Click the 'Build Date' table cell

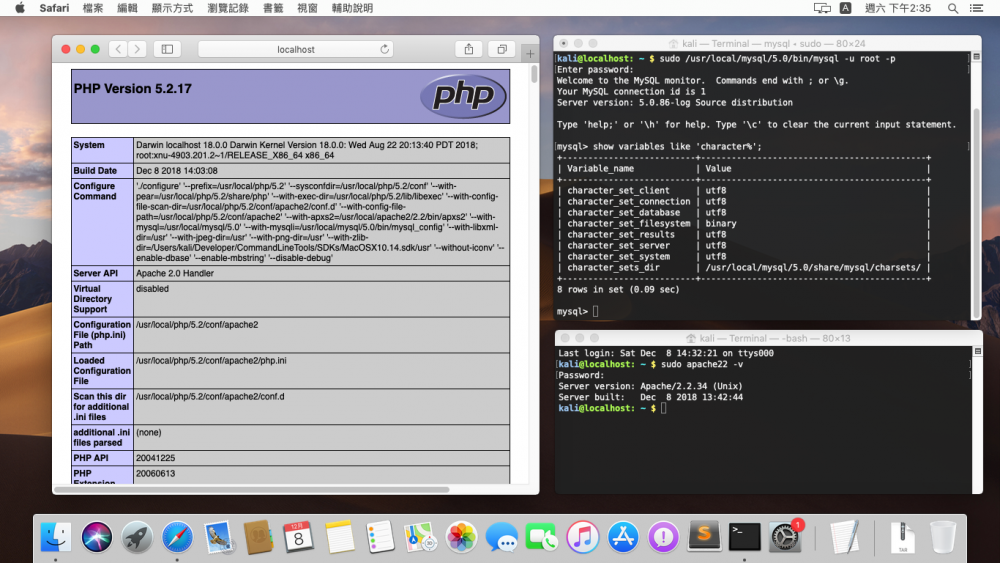point(102,171)
